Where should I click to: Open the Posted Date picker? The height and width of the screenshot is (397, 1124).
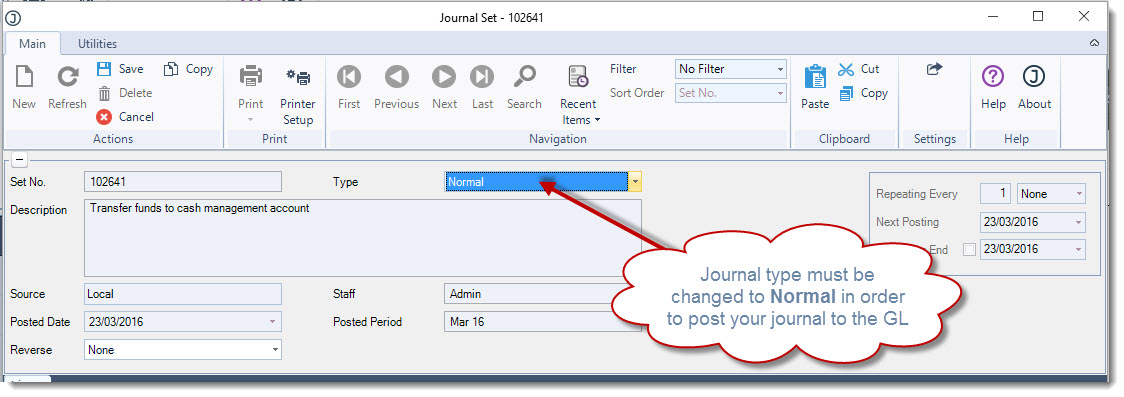click(x=272, y=322)
